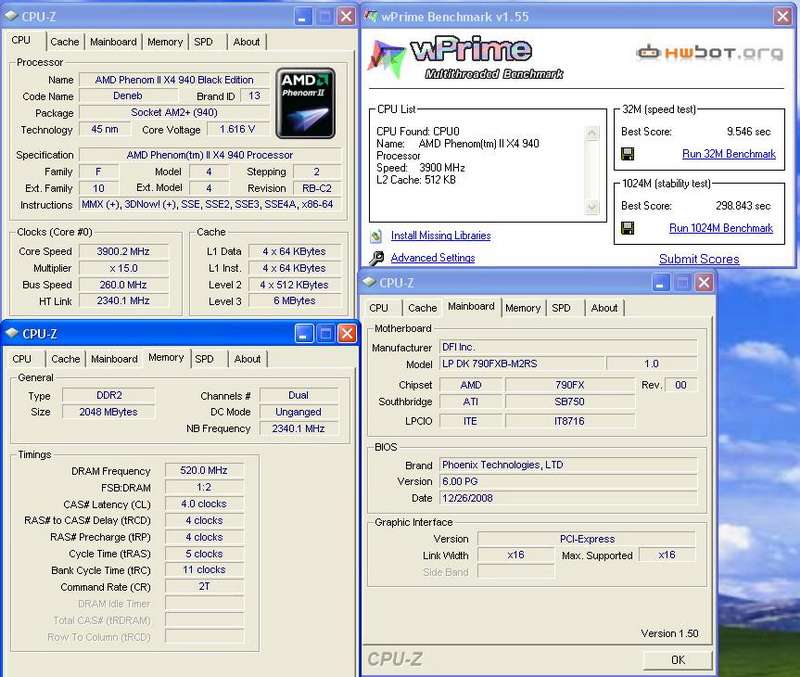The width and height of the screenshot is (800, 677).
Task: Open Cache tab in top CPU-Z window
Action: pos(65,42)
